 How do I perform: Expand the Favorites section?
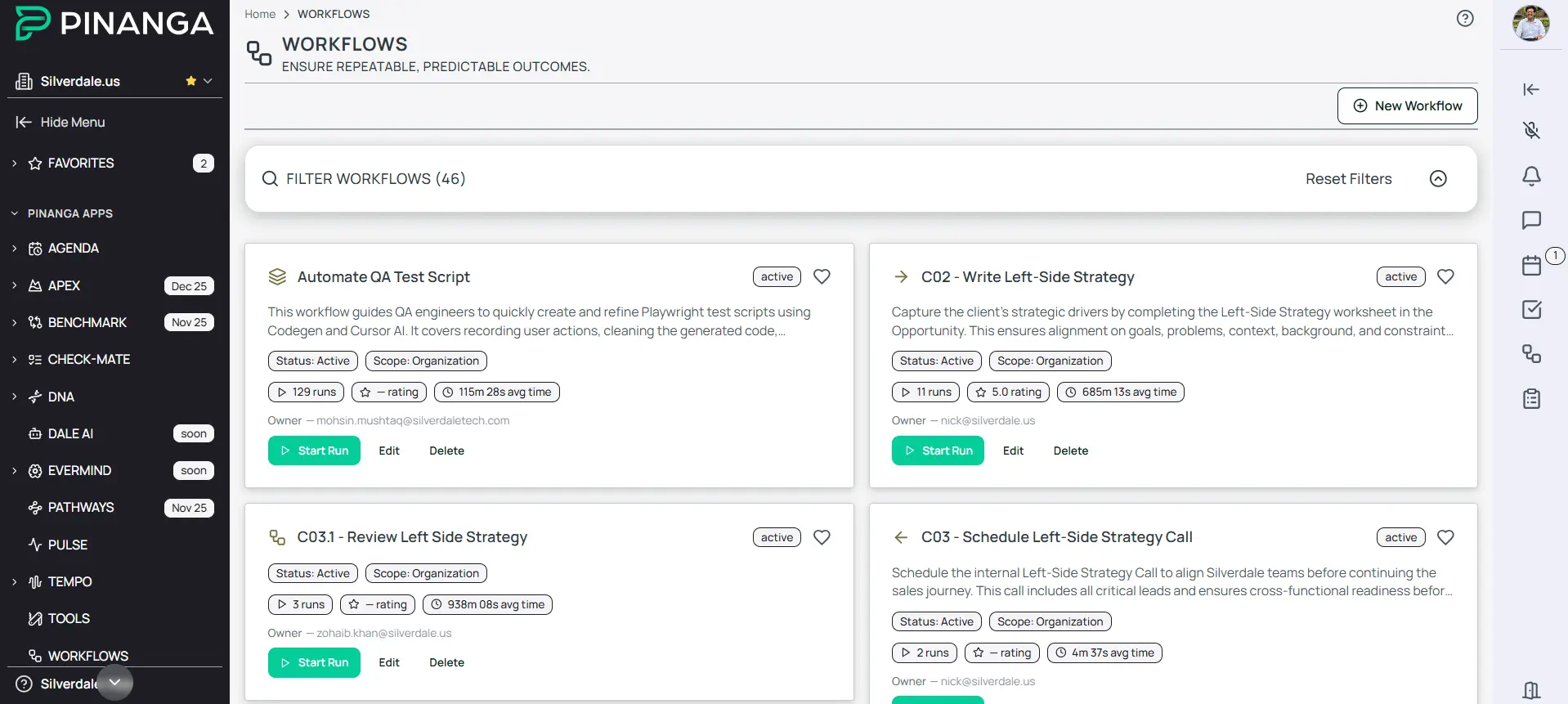coord(14,163)
